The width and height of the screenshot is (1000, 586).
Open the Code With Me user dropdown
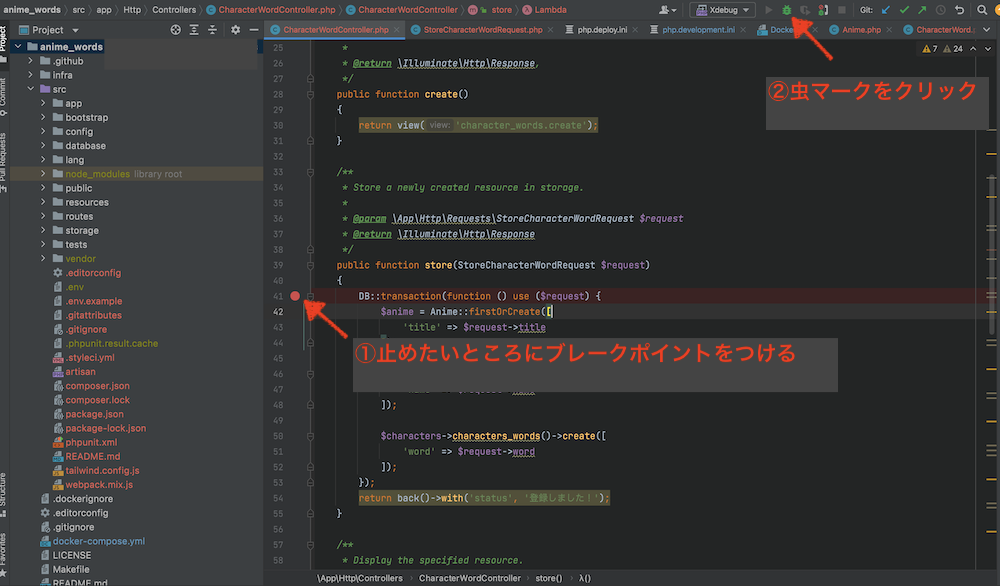[668, 10]
